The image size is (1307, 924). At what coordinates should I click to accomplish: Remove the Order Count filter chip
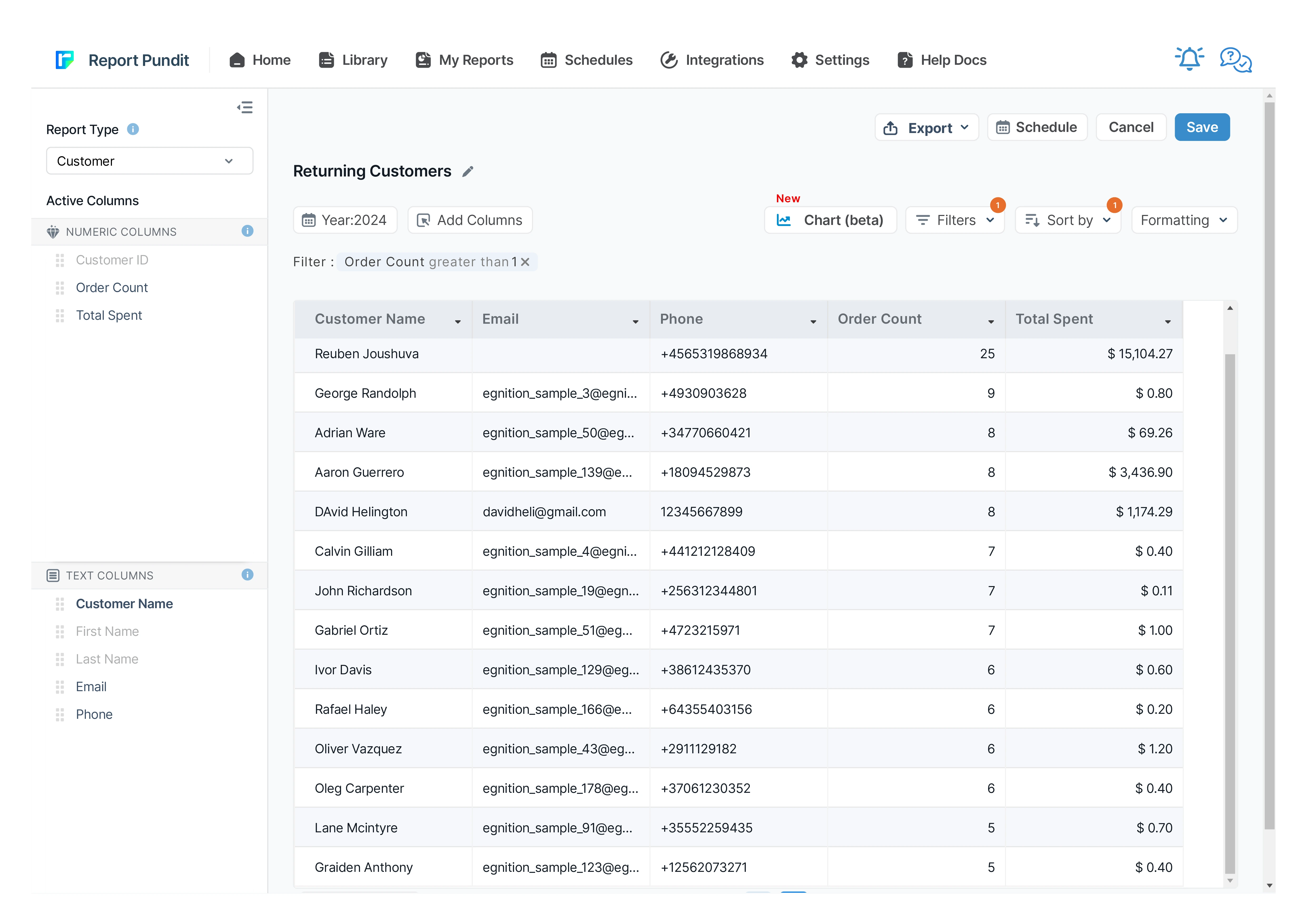tap(525, 262)
